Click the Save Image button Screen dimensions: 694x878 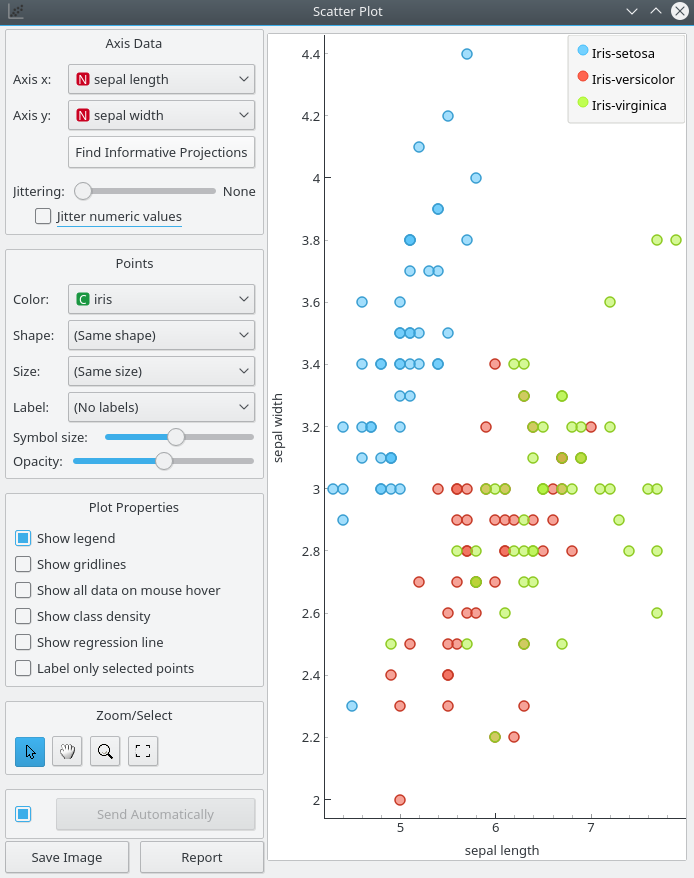pyautogui.click(x=67, y=857)
